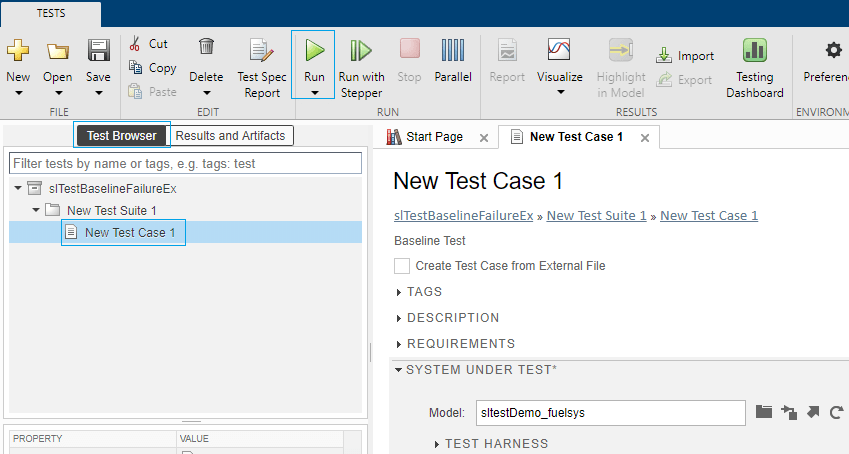
Task: Select New Test Case 1 in the tree
Action: (x=130, y=232)
